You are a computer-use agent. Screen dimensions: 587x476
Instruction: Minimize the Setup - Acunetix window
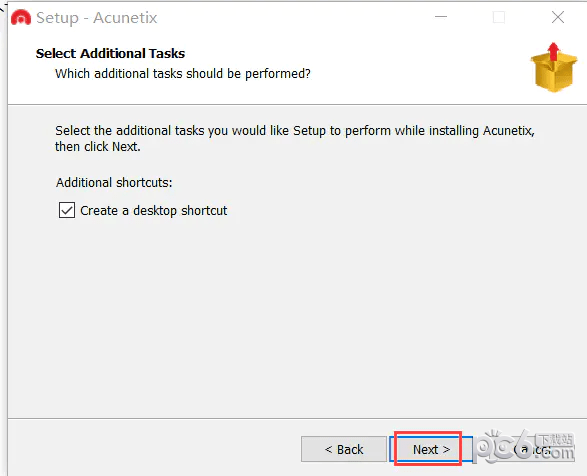[441, 17]
